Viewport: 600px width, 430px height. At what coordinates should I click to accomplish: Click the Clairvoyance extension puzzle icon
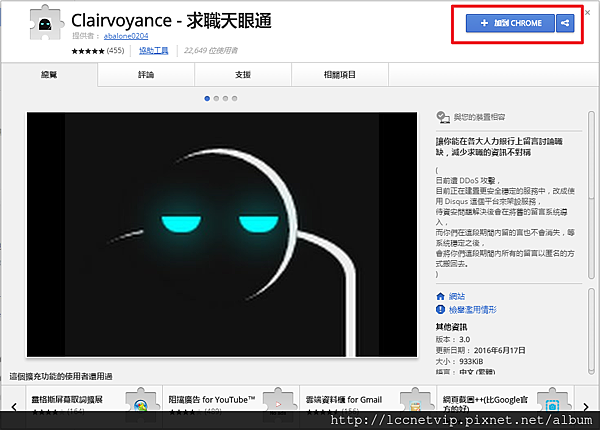click(46, 23)
